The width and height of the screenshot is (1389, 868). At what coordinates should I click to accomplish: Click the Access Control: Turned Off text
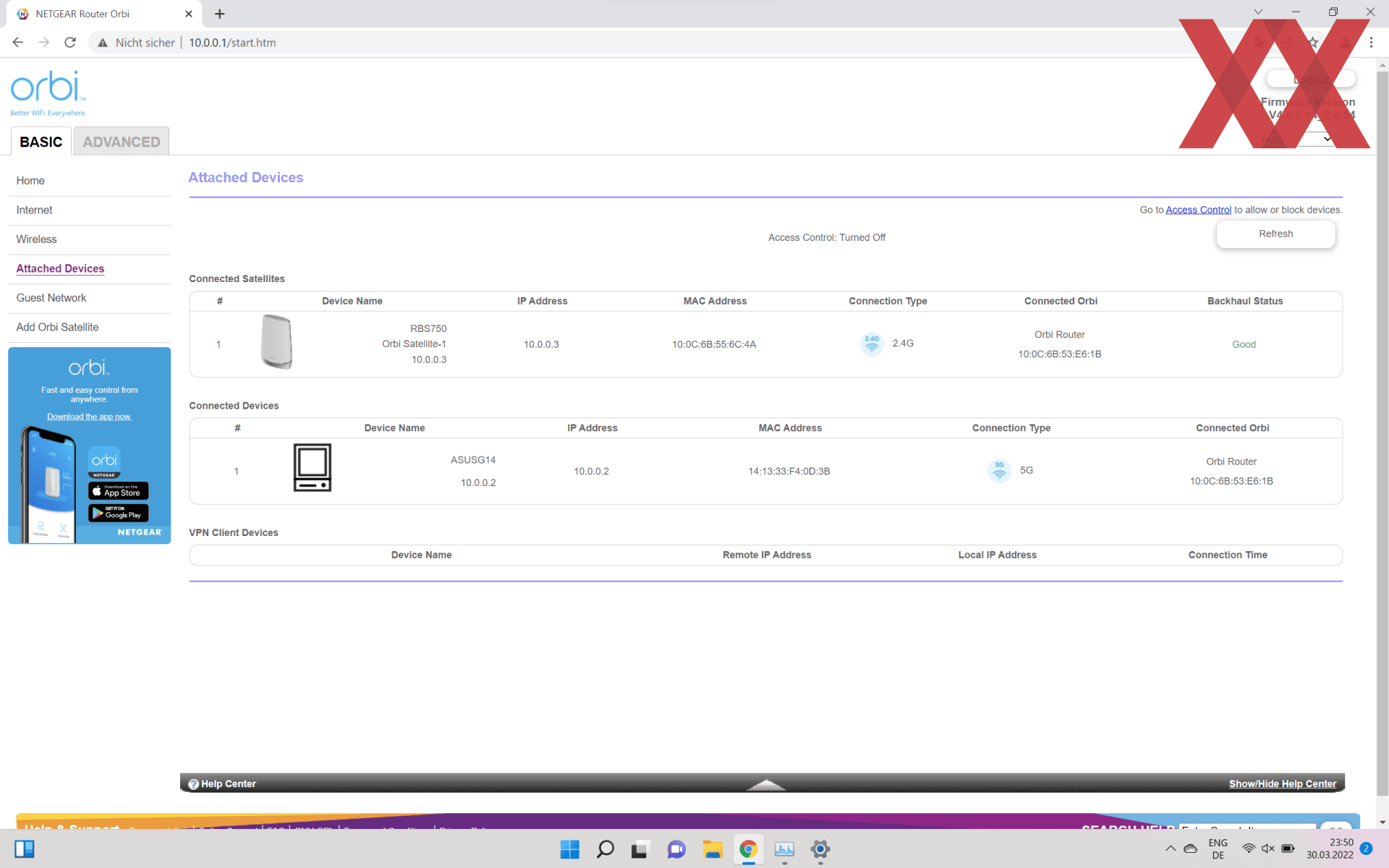(826, 237)
